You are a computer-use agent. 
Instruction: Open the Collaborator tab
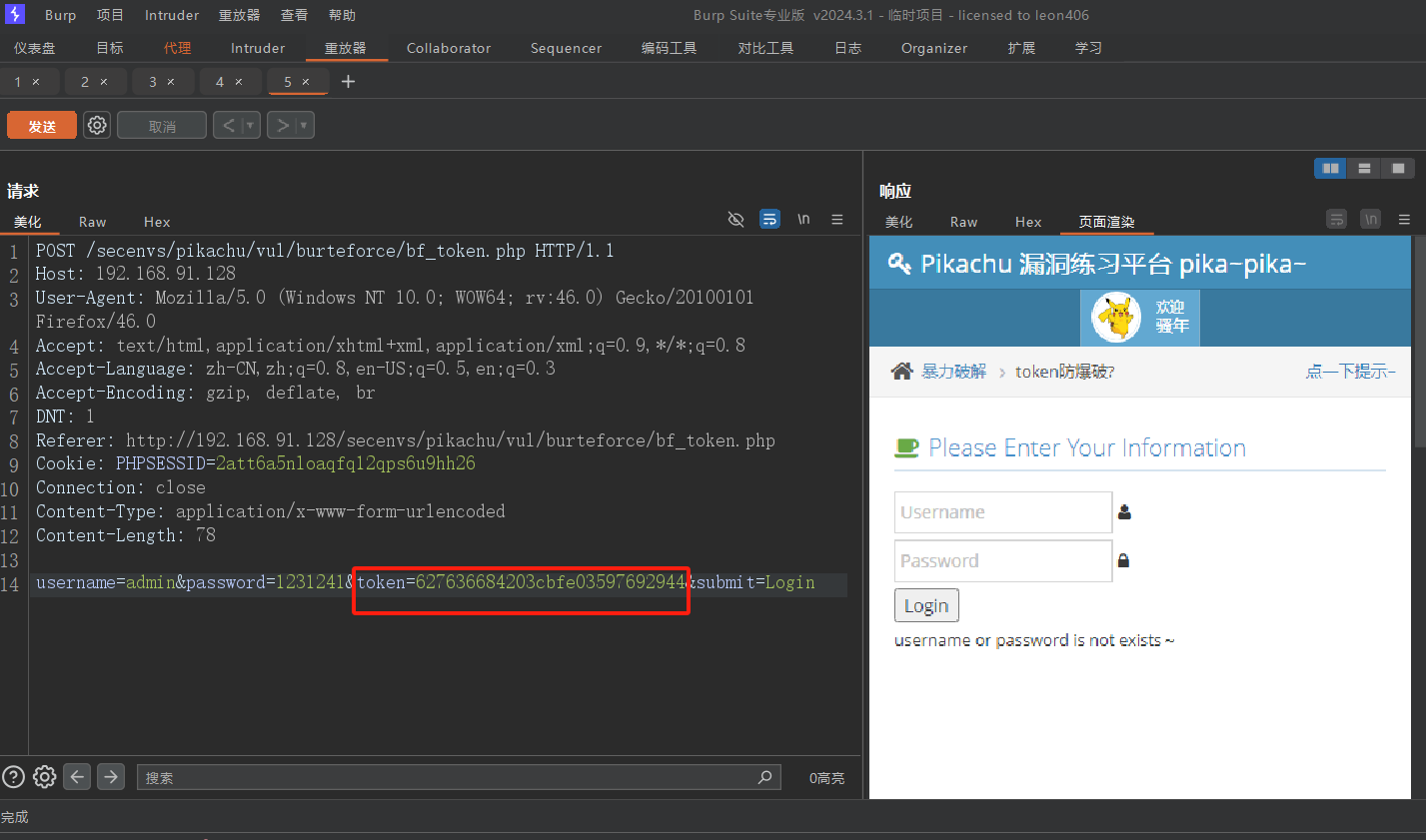pos(449,48)
